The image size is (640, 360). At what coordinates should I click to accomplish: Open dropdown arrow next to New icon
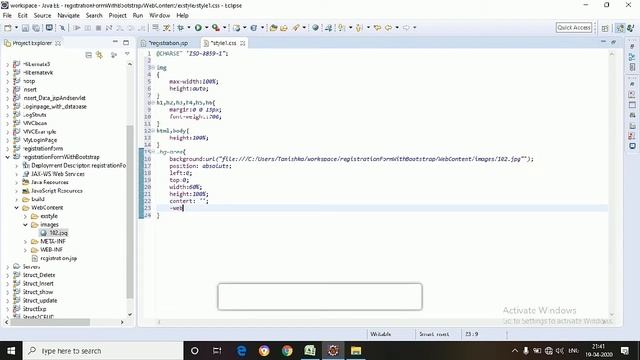[16, 28]
